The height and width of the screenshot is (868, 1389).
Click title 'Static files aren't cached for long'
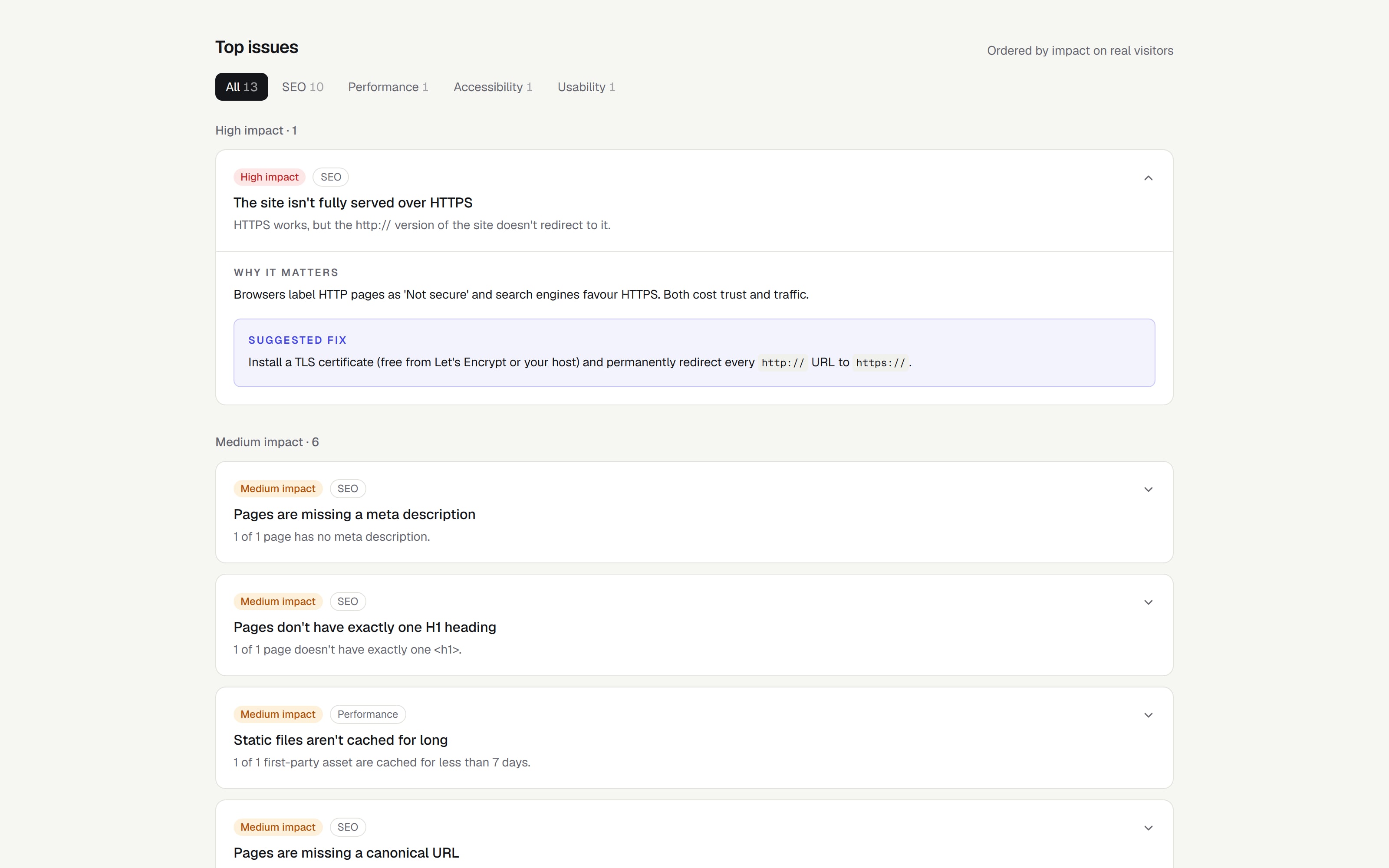[340, 740]
